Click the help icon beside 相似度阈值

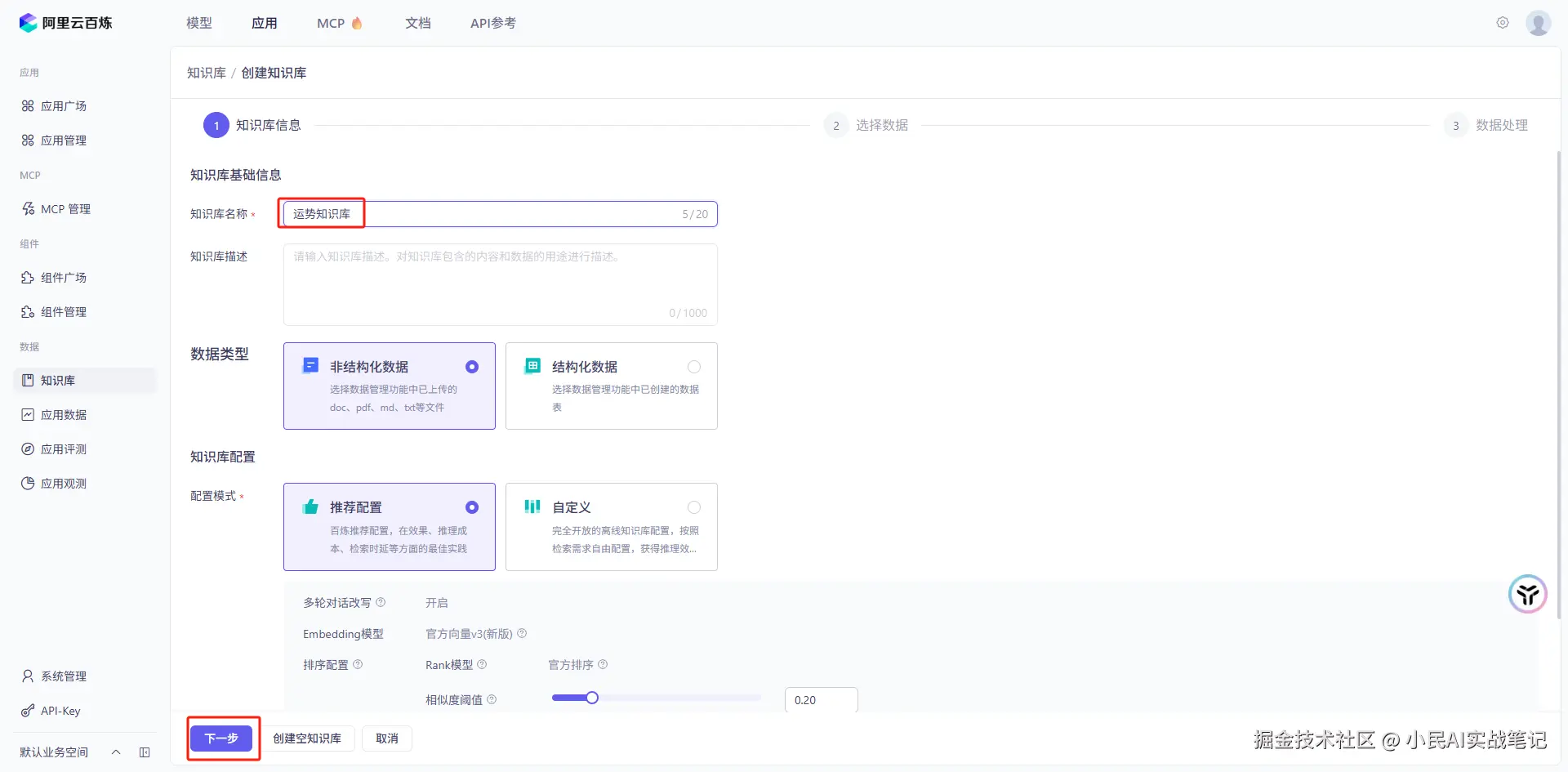492,699
